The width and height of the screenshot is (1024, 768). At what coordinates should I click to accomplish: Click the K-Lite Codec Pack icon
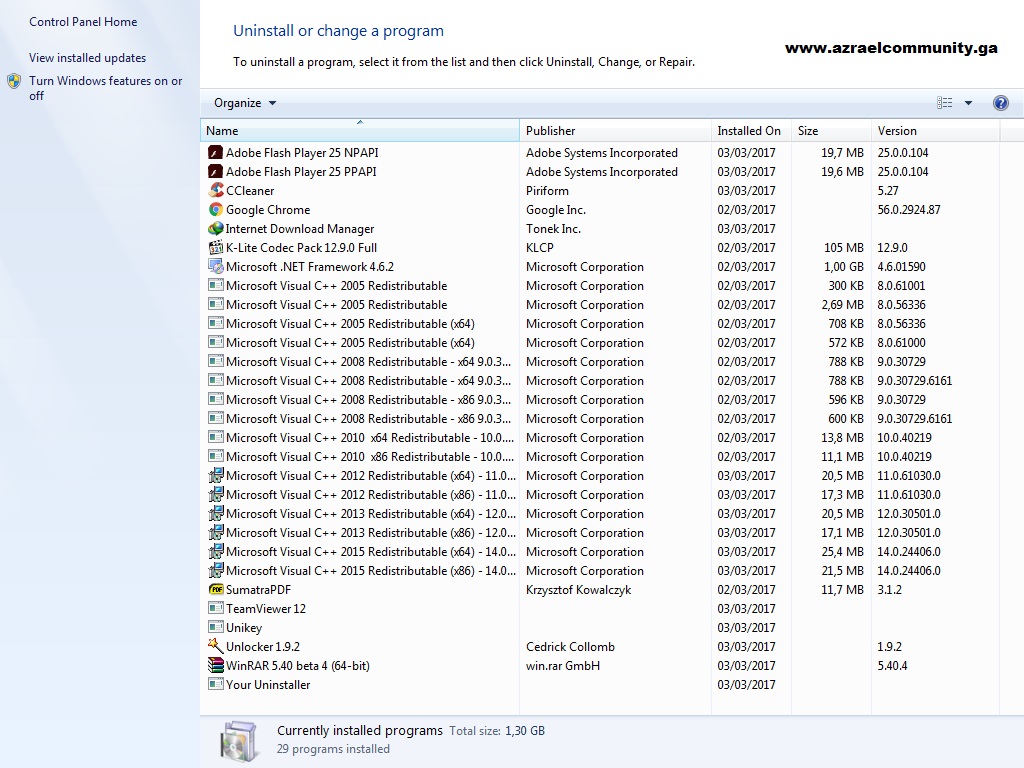216,247
